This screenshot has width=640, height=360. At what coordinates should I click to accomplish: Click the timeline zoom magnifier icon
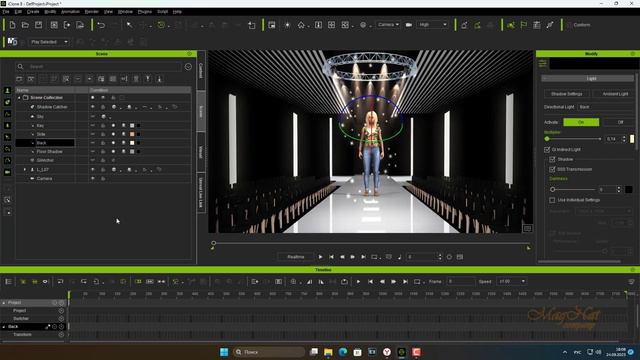pyautogui.click(x=293, y=282)
